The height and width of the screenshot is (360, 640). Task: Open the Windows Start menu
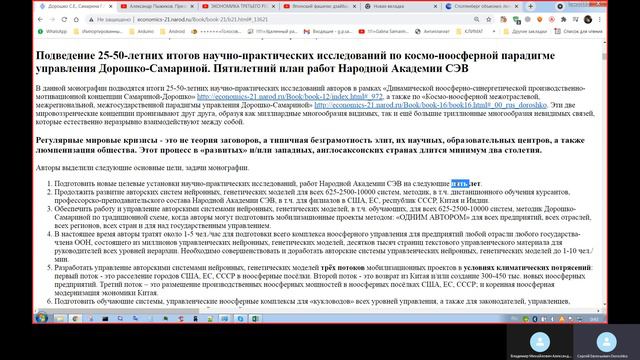point(41,318)
